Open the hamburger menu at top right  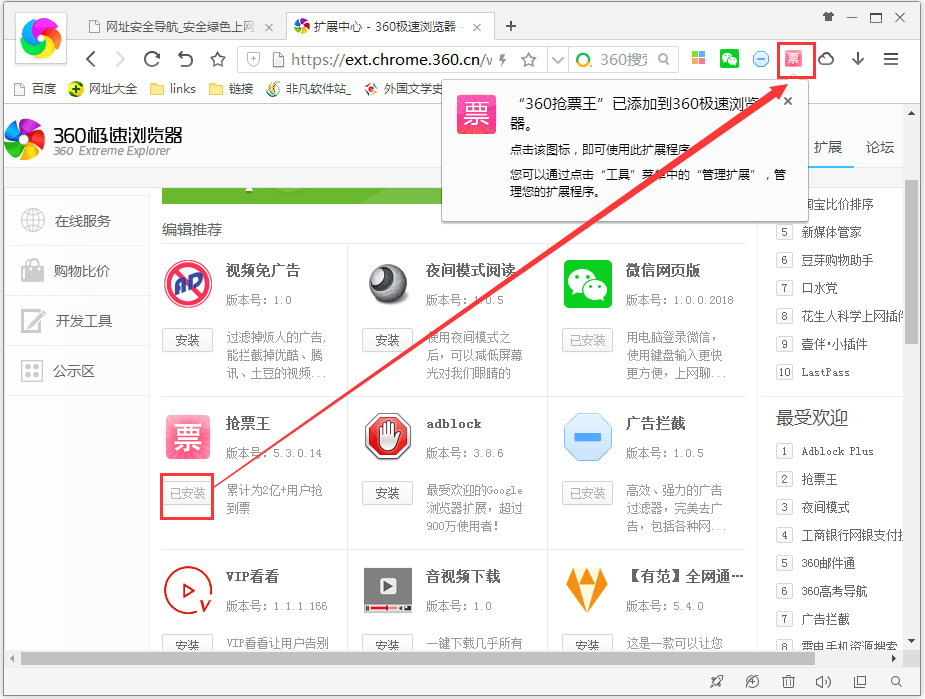click(x=891, y=59)
